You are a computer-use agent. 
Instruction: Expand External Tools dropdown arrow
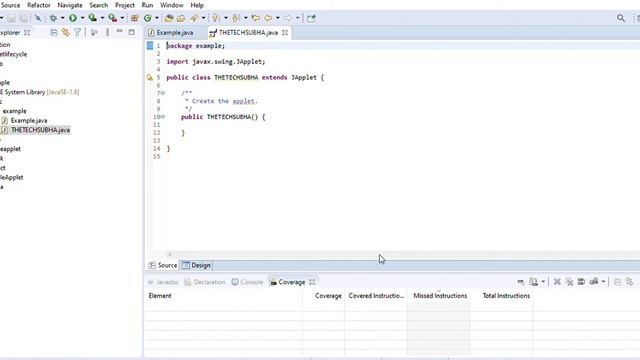(122, 18)
